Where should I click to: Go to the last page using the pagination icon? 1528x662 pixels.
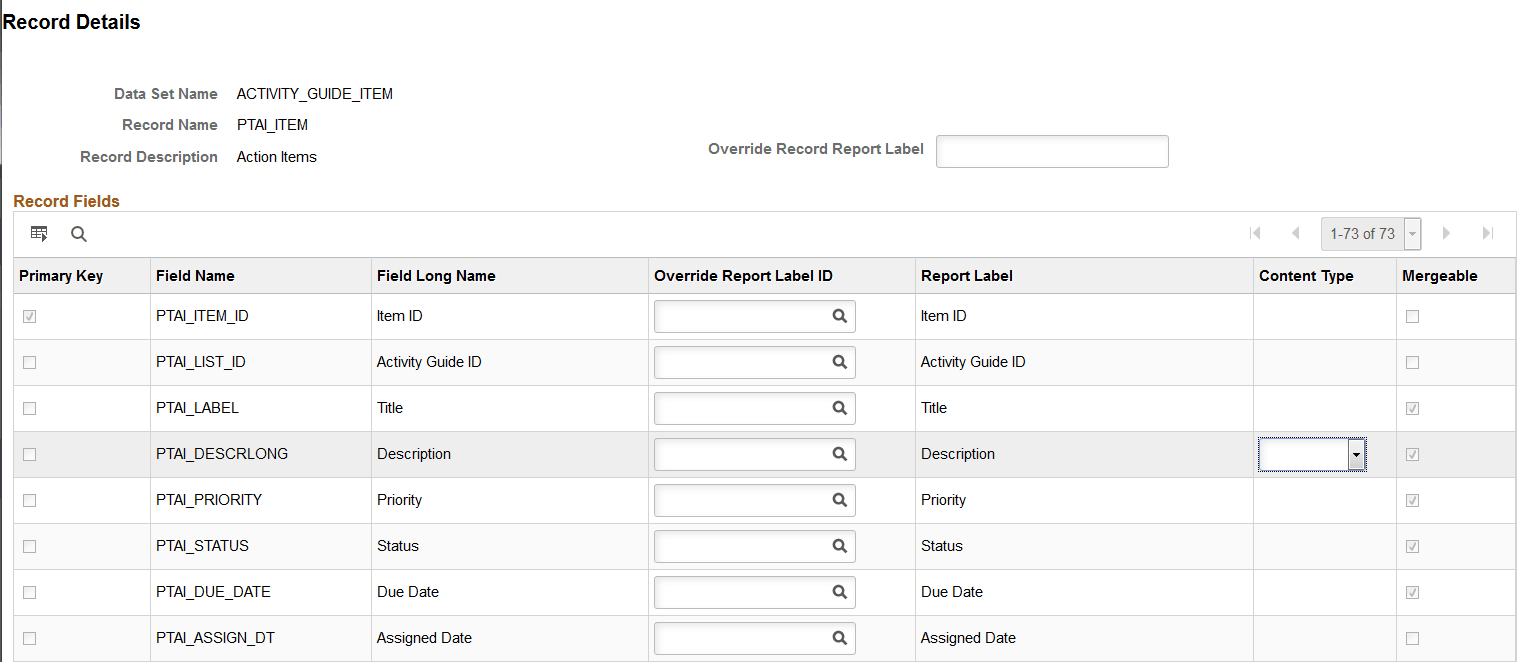pos(1488,233)
